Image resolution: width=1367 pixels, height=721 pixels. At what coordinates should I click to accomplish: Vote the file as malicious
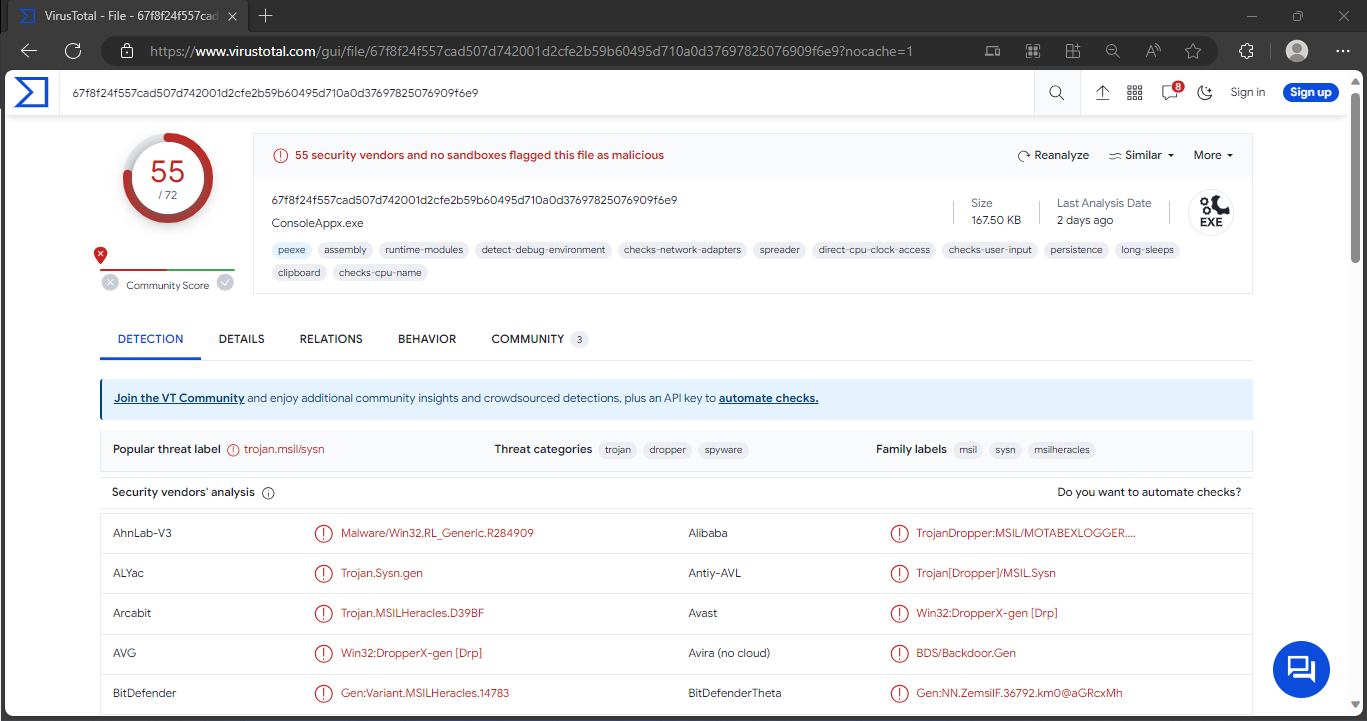110,283
